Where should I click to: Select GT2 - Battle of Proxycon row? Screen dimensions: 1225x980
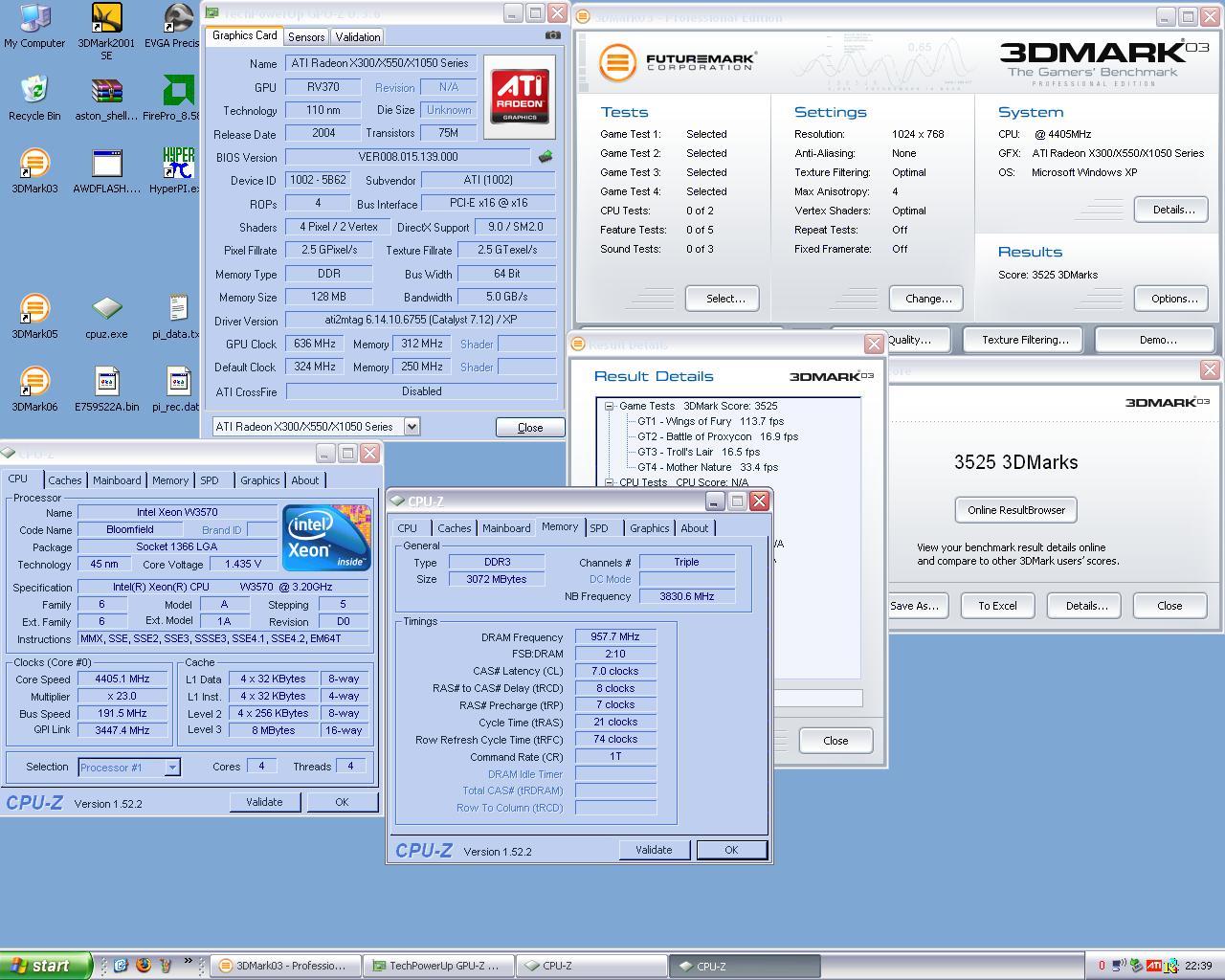718,436
